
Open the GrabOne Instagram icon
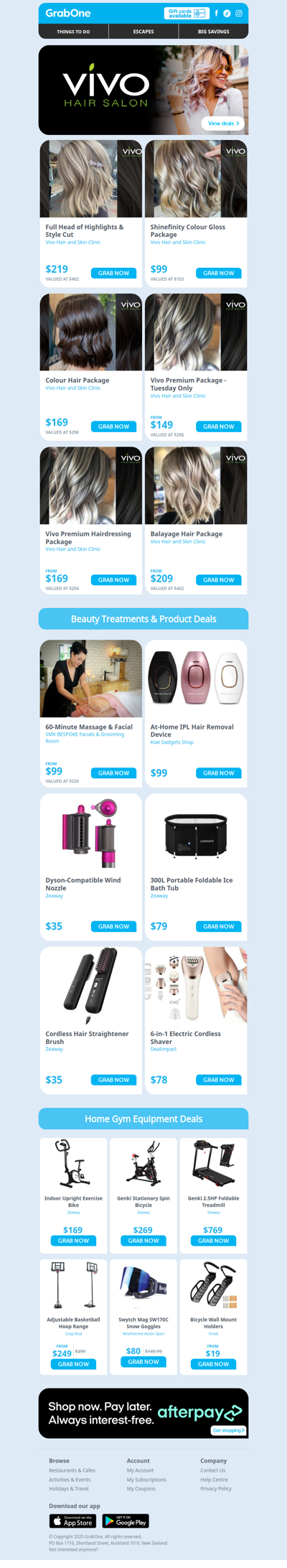click(x=239, y=13)
